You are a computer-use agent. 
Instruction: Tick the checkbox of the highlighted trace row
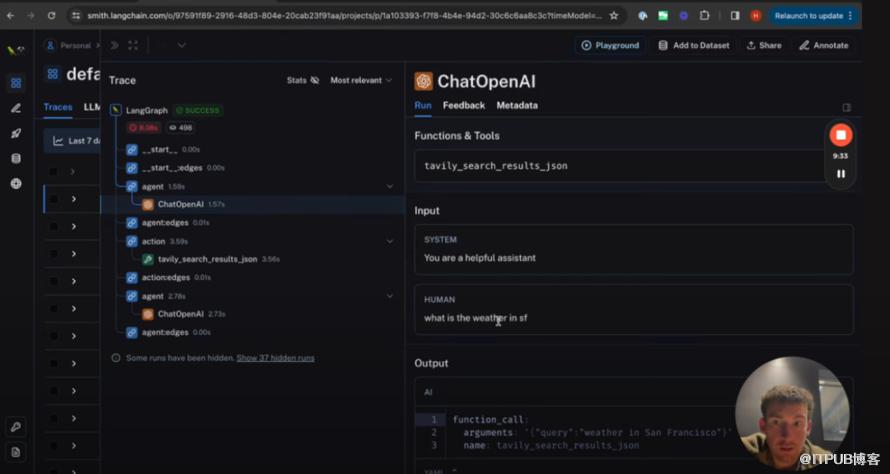coord(54,199)
